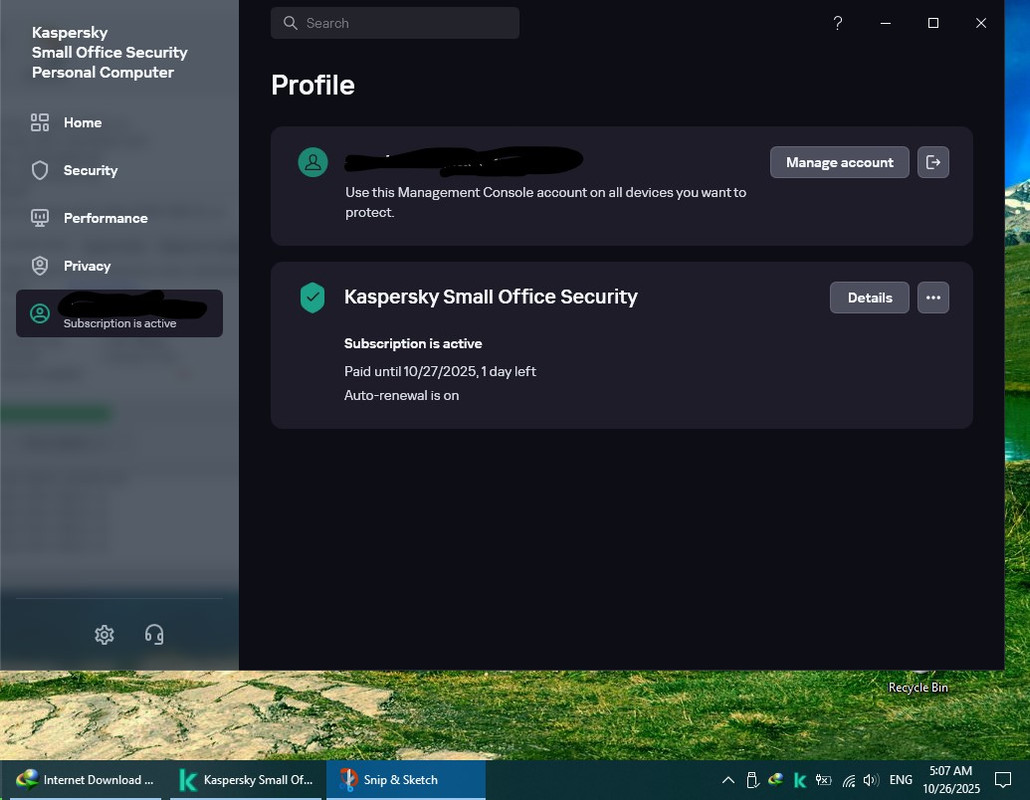Open the three-dot more options menu
Image resolution: width=1030 pixels, height=800 pixels.
[933, 298]
